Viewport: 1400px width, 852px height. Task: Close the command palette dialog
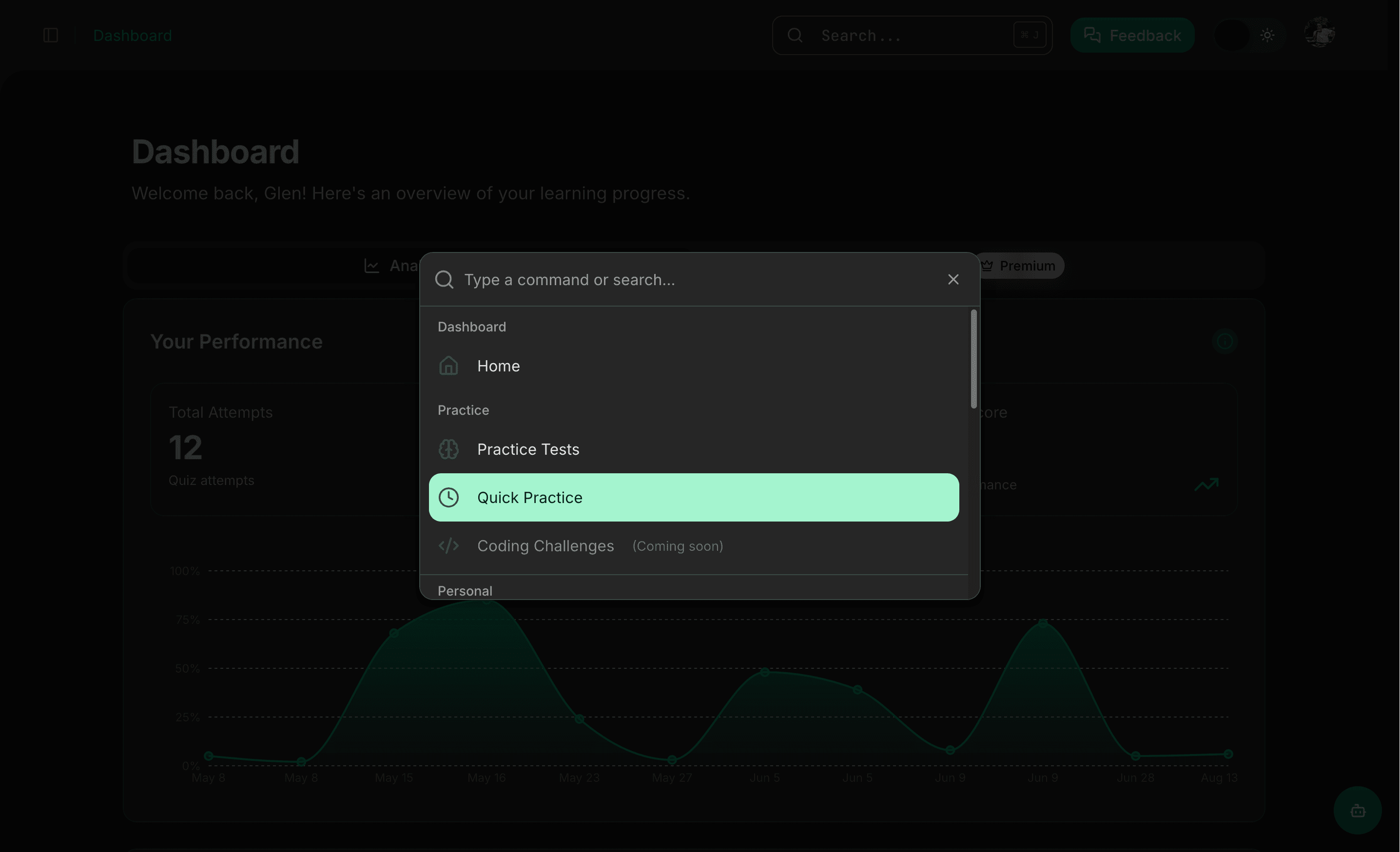953,279
